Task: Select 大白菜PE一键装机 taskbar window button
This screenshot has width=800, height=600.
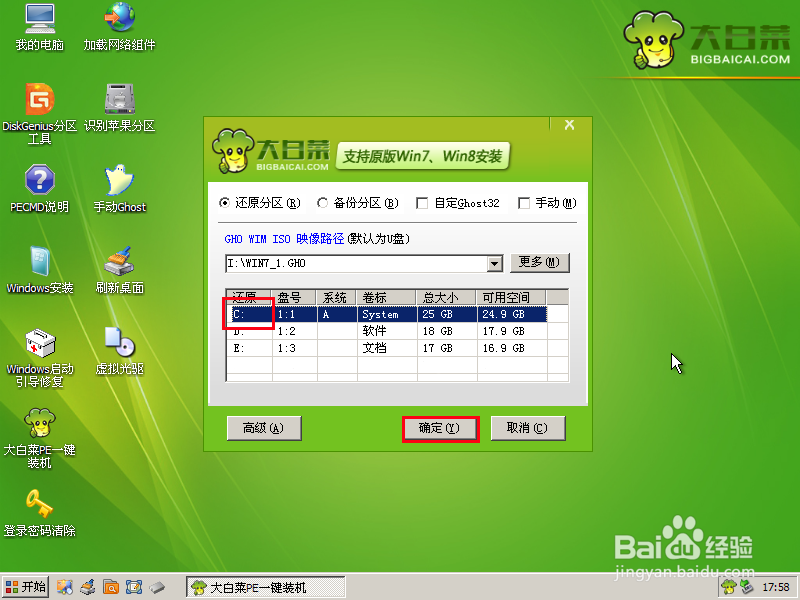Action: coord(265,587)
